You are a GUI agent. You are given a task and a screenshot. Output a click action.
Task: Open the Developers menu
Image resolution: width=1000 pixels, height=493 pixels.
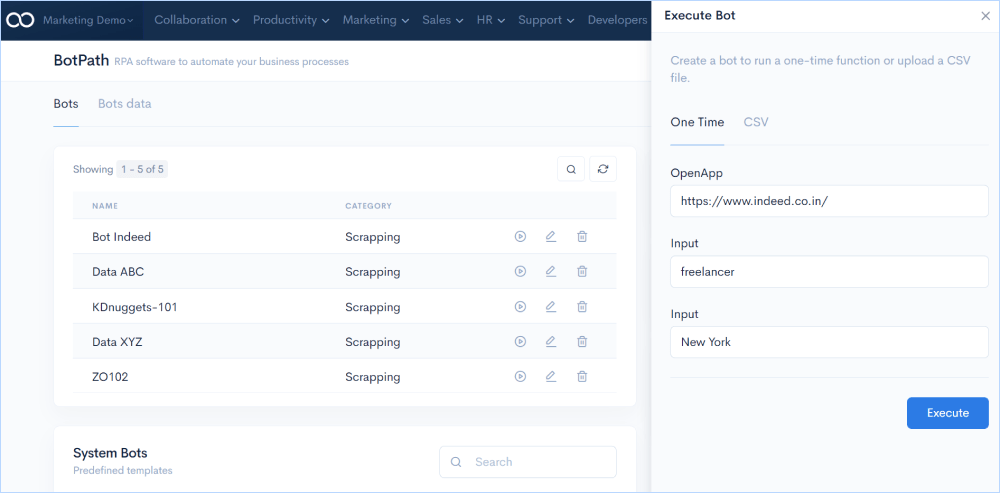[617, 20]
